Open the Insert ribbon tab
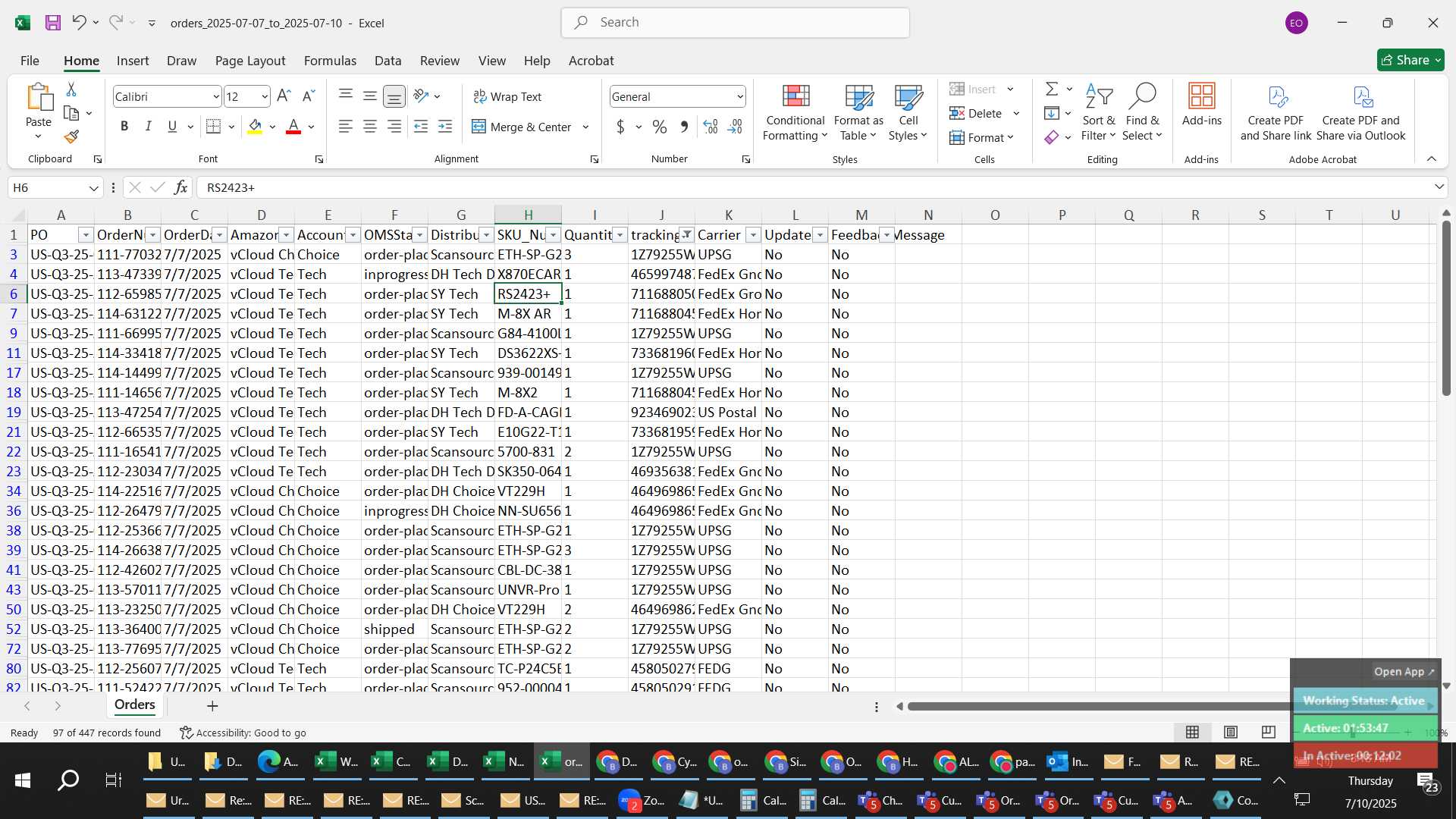Screen dimensions: 1456x819 [x=133, y=61]
